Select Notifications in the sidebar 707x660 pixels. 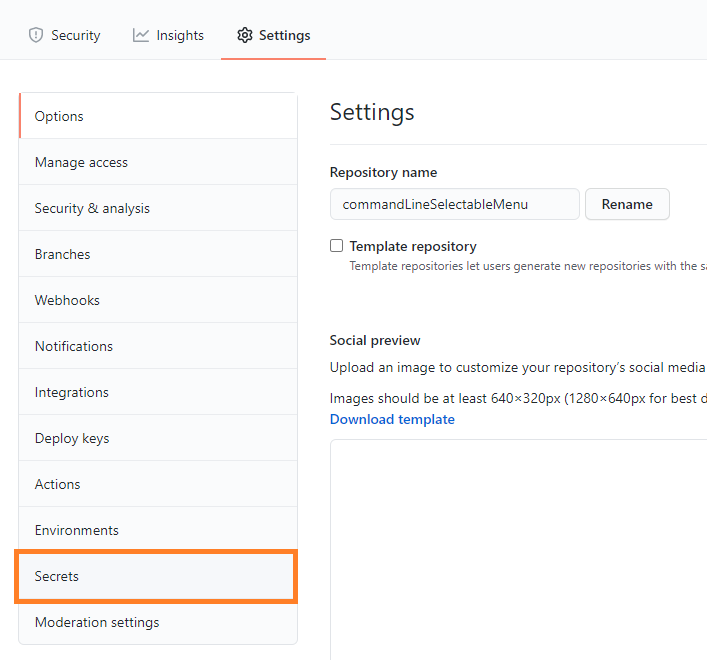click(x=73, y=346)
